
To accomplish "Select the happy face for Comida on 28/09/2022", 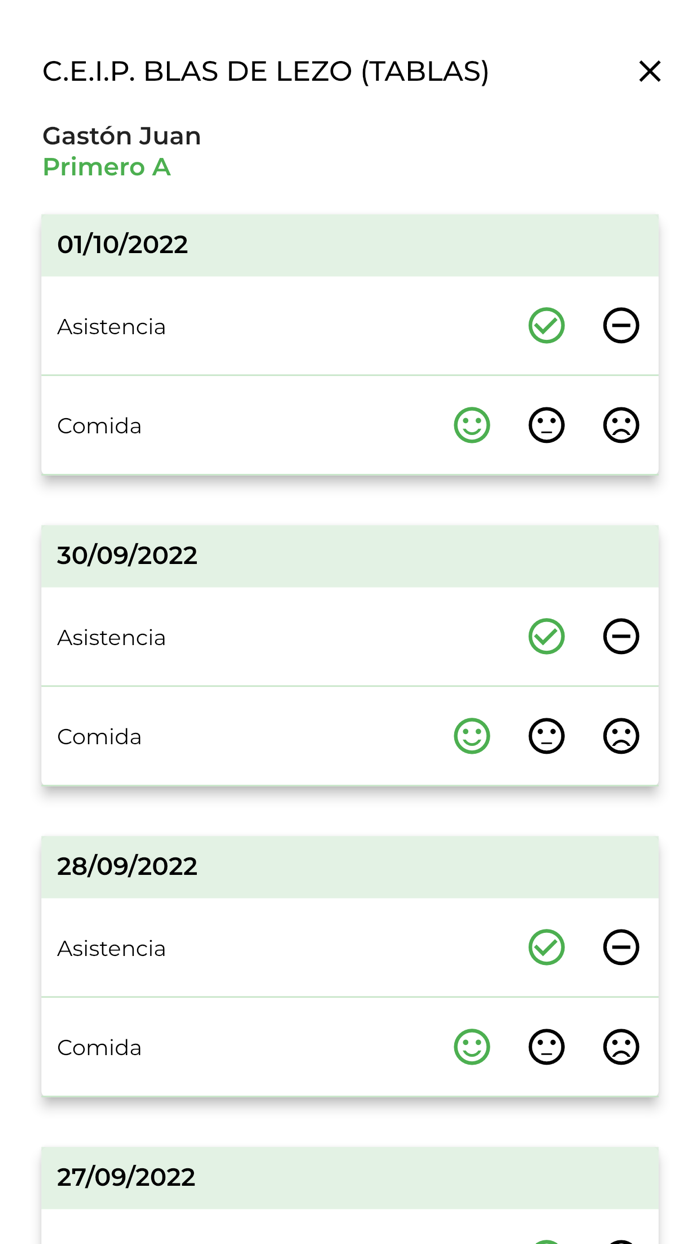I will (x=471, y=1047).
